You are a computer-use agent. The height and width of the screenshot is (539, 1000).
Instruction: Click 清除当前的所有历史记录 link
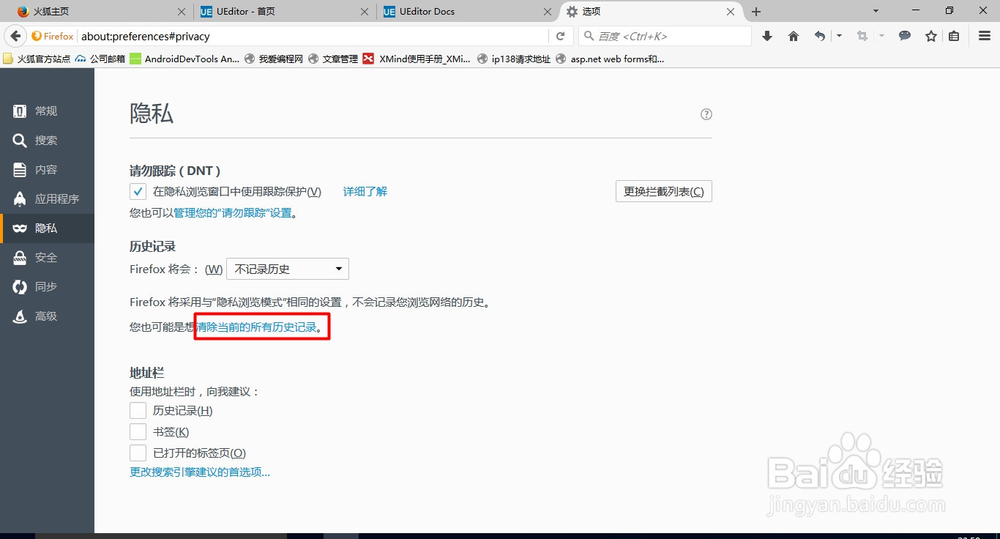256,327
